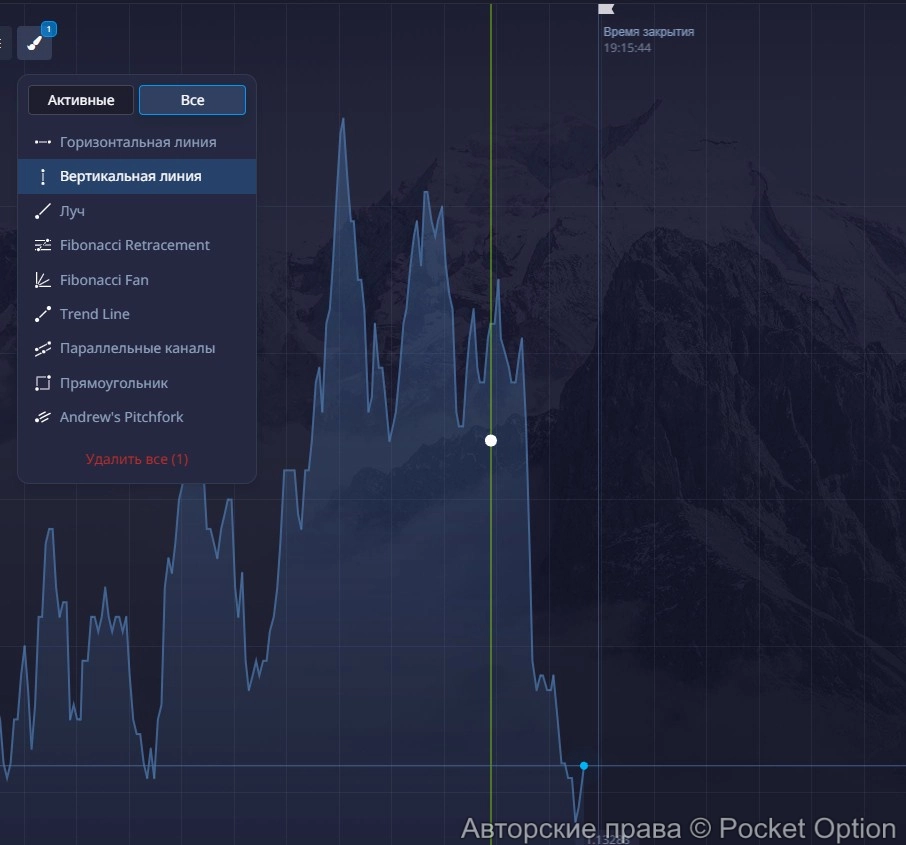Click the partially visible button left of brush
906x845 pixels.
(x=3, y=43)
